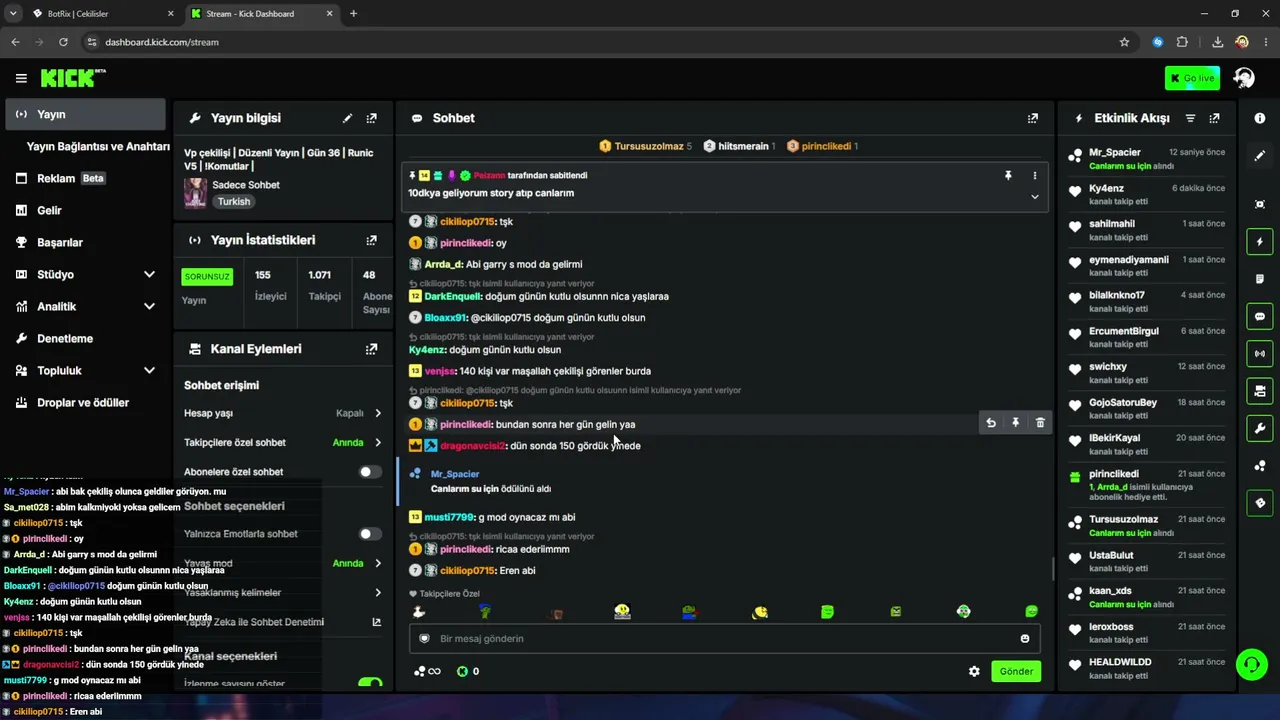Open Yapay Zeka ile Sohbet Denetimi external link

tap(377, 622)
